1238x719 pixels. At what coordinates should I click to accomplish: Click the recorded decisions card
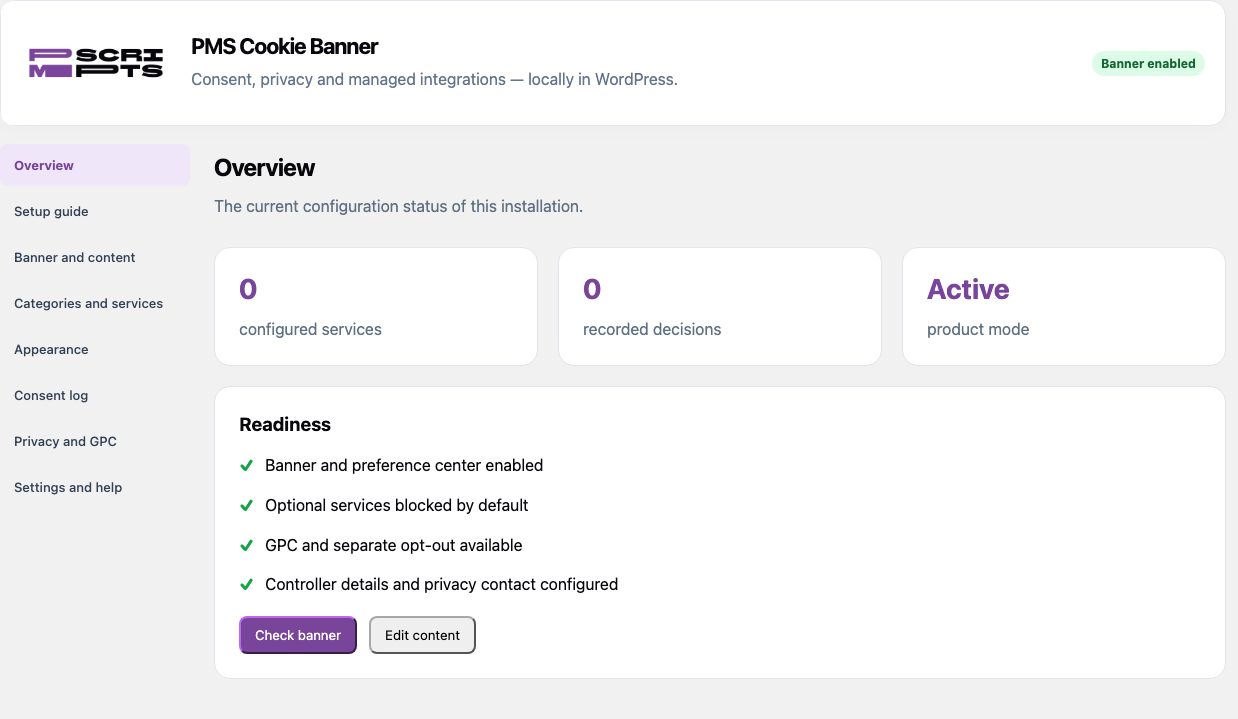click(x=720, y=306)
